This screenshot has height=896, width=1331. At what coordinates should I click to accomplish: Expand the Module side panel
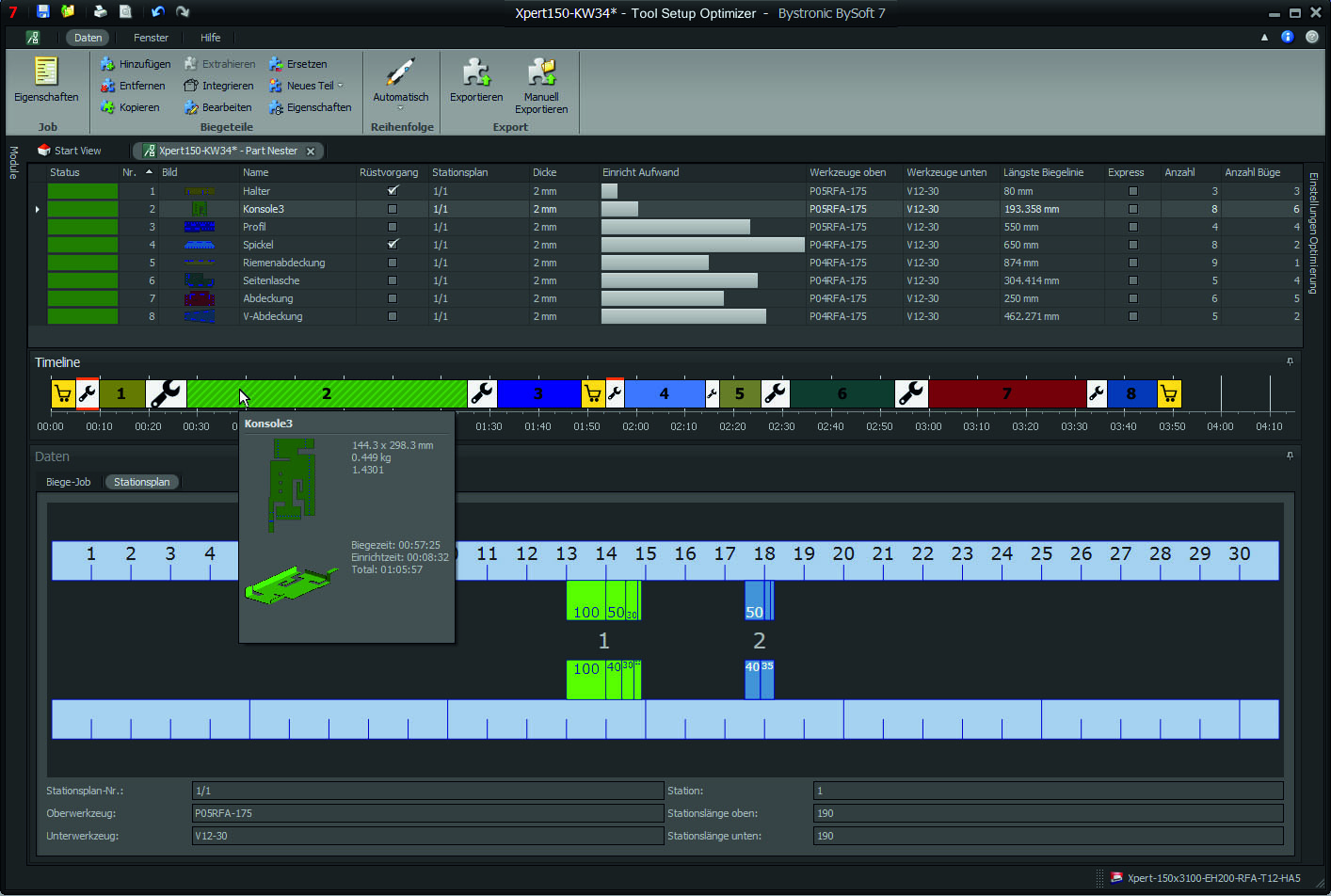tap(13, 162)
